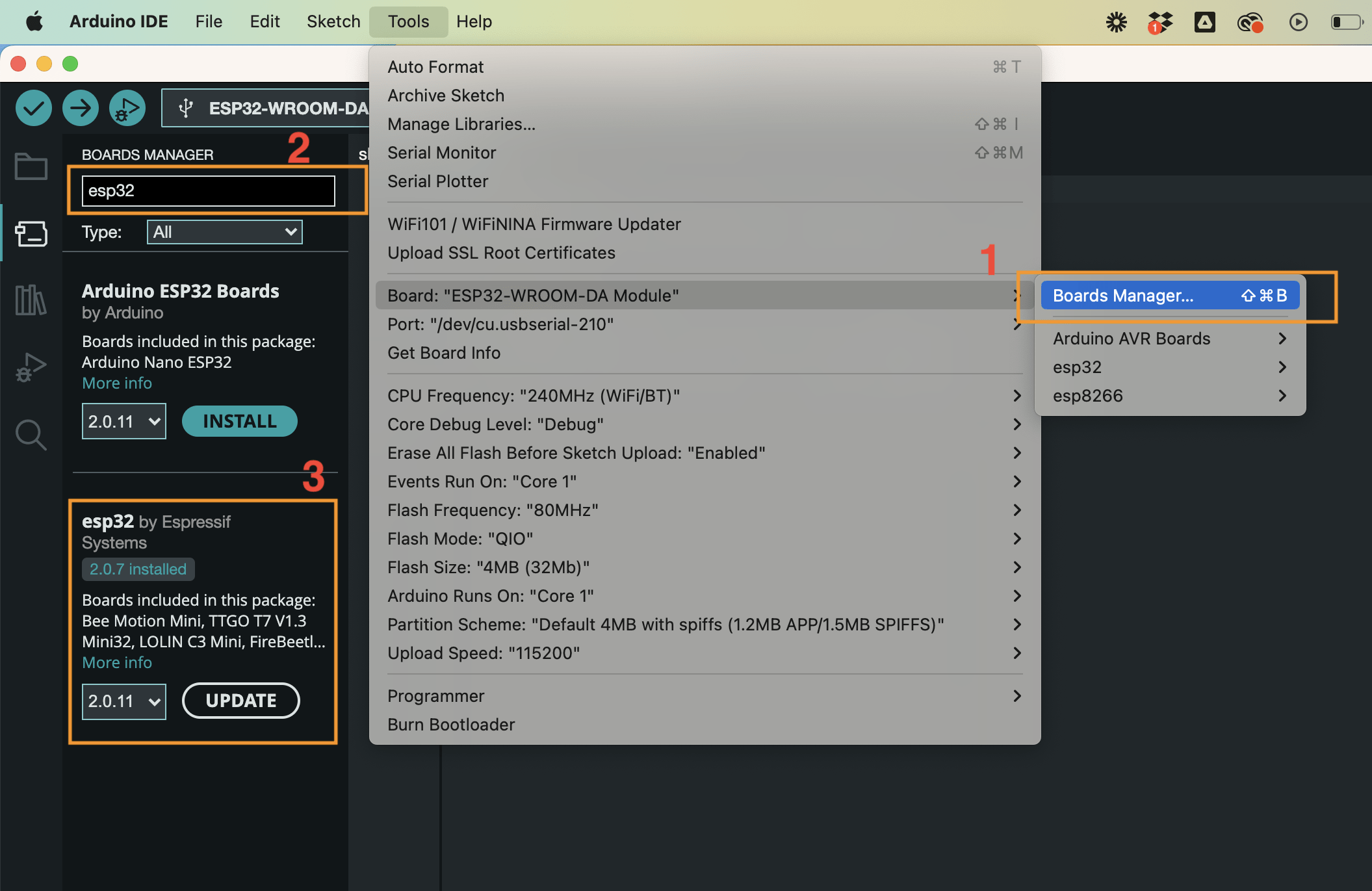
Task: Select Boards Manager... in the submenu
Action: pyautogui.click(x=1170, y=296)
